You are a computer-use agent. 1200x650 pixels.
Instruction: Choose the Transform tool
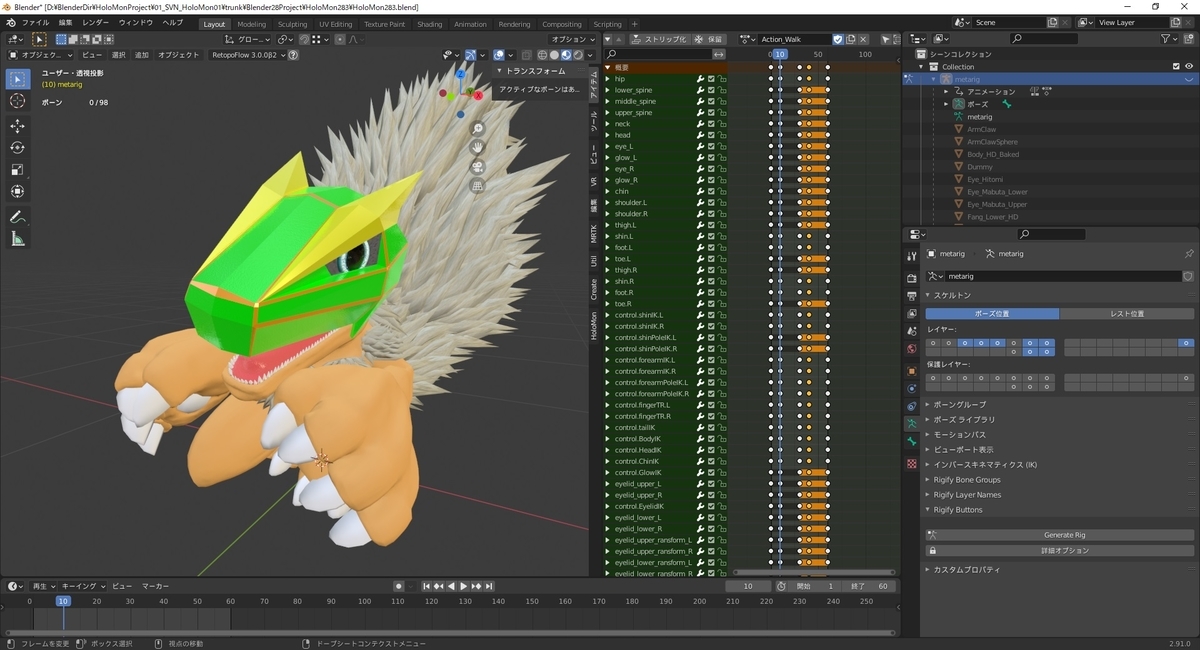[x=18, y=191]
